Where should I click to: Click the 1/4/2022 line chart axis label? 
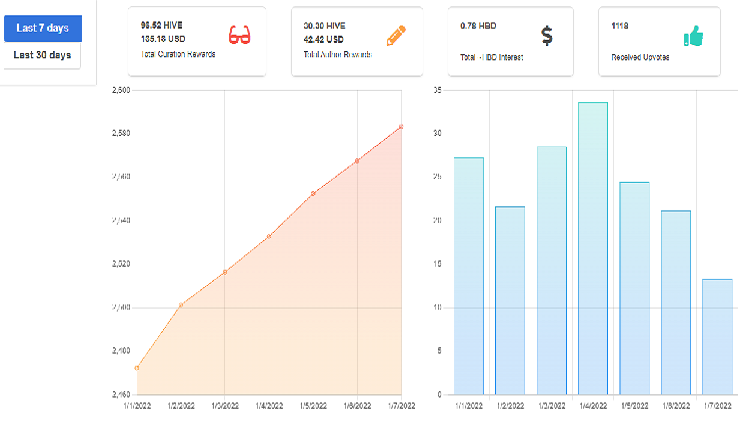269,406
